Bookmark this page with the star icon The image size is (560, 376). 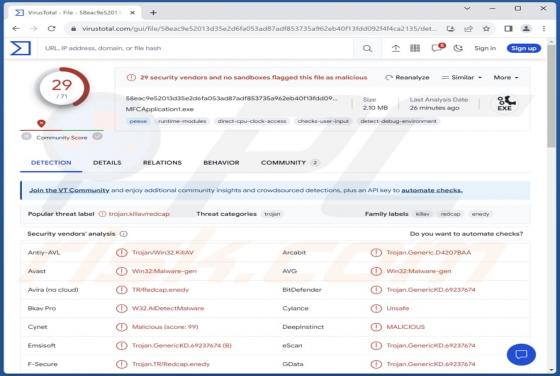tap(486, 29)
